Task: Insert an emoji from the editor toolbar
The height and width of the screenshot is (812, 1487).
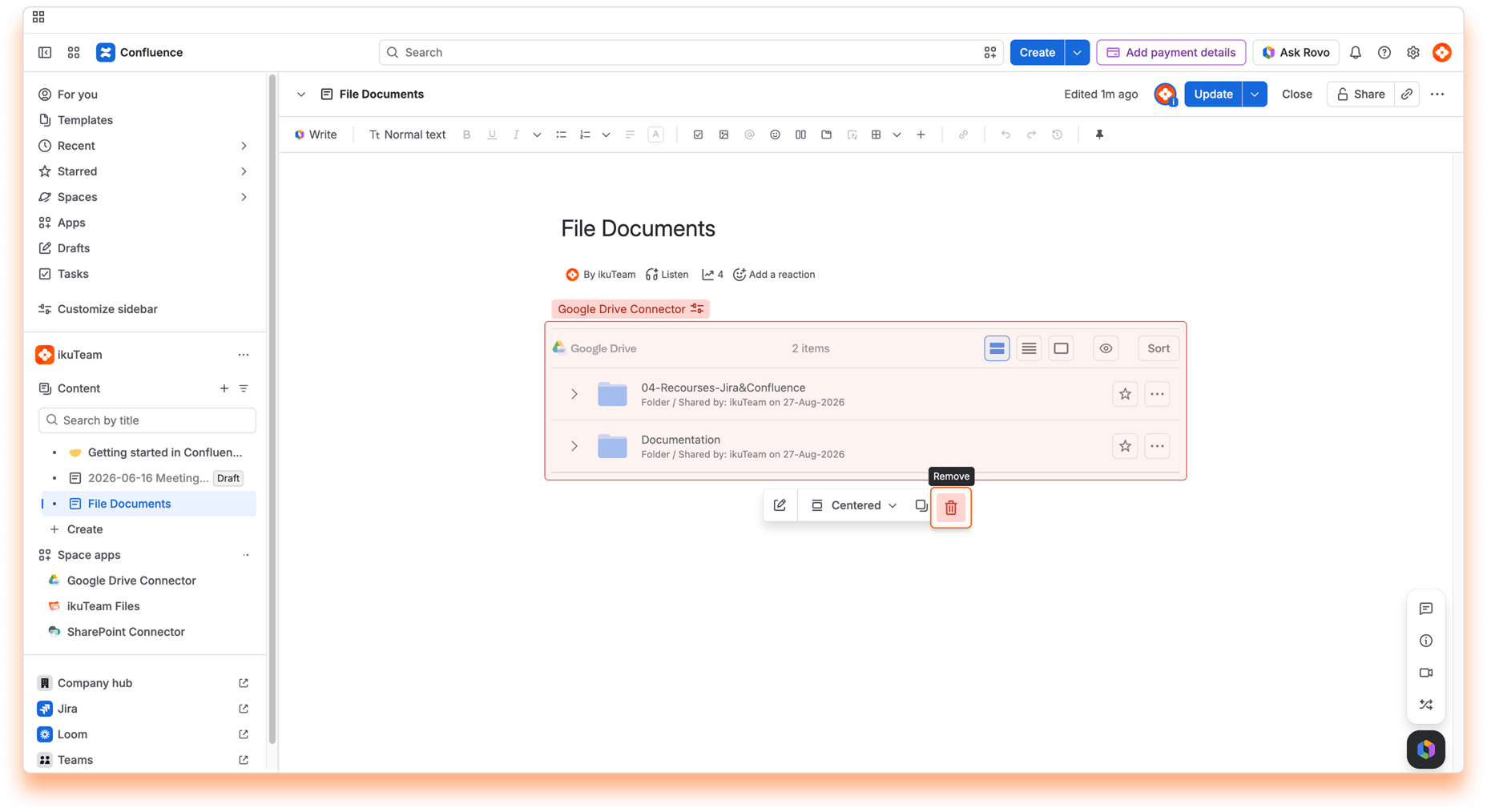Action: 775,135
